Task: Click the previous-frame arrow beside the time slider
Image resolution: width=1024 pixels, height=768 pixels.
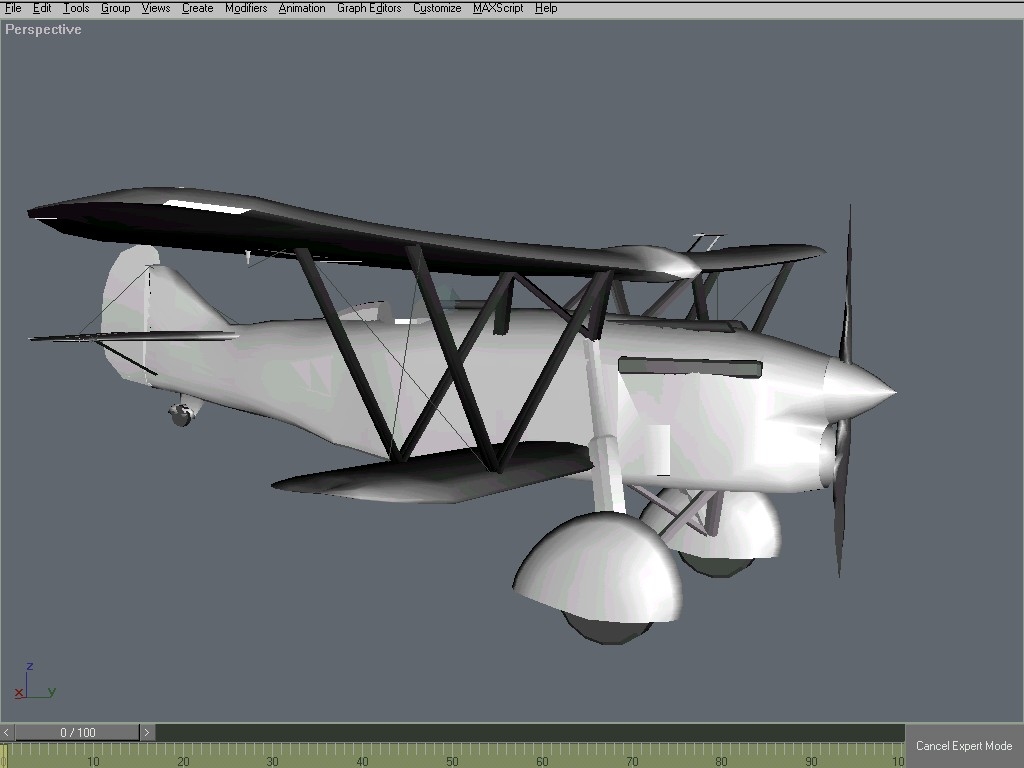Action: click(6, 732)
